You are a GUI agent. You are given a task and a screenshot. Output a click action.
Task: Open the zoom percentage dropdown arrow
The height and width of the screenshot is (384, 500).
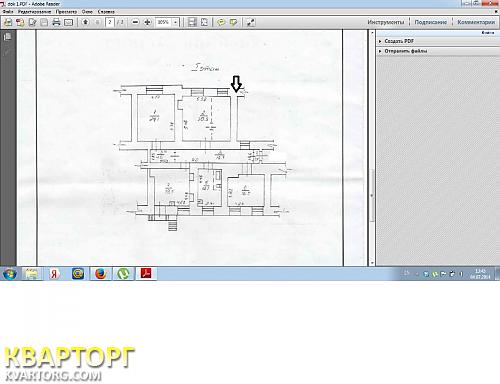coord(175,22)
